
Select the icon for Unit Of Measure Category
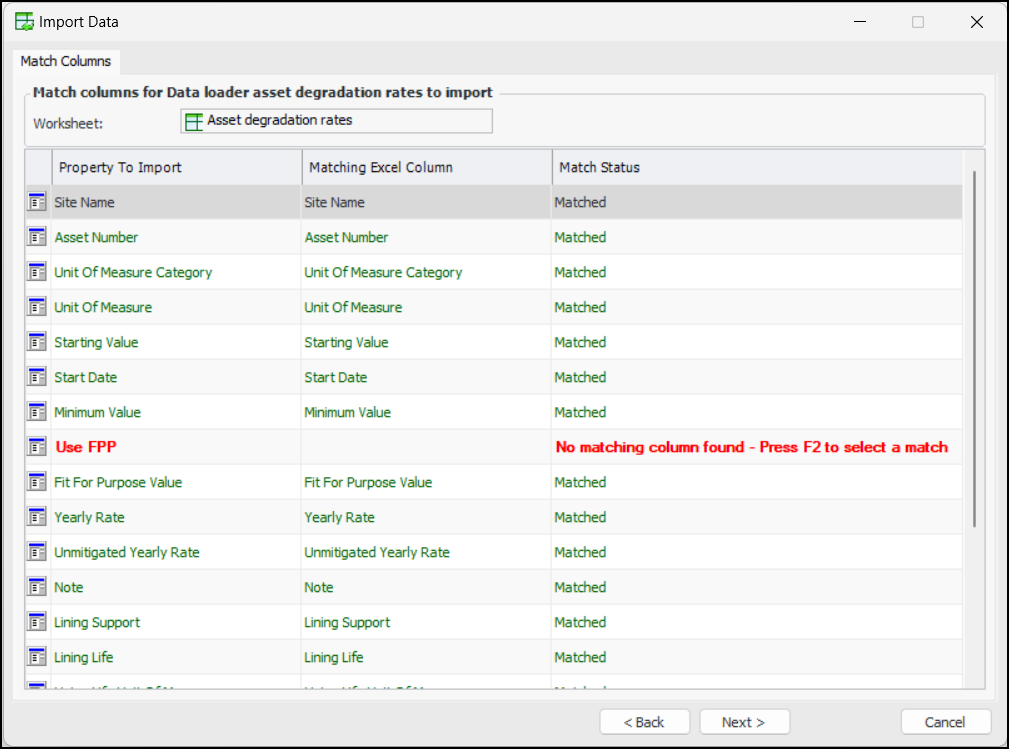37,272
